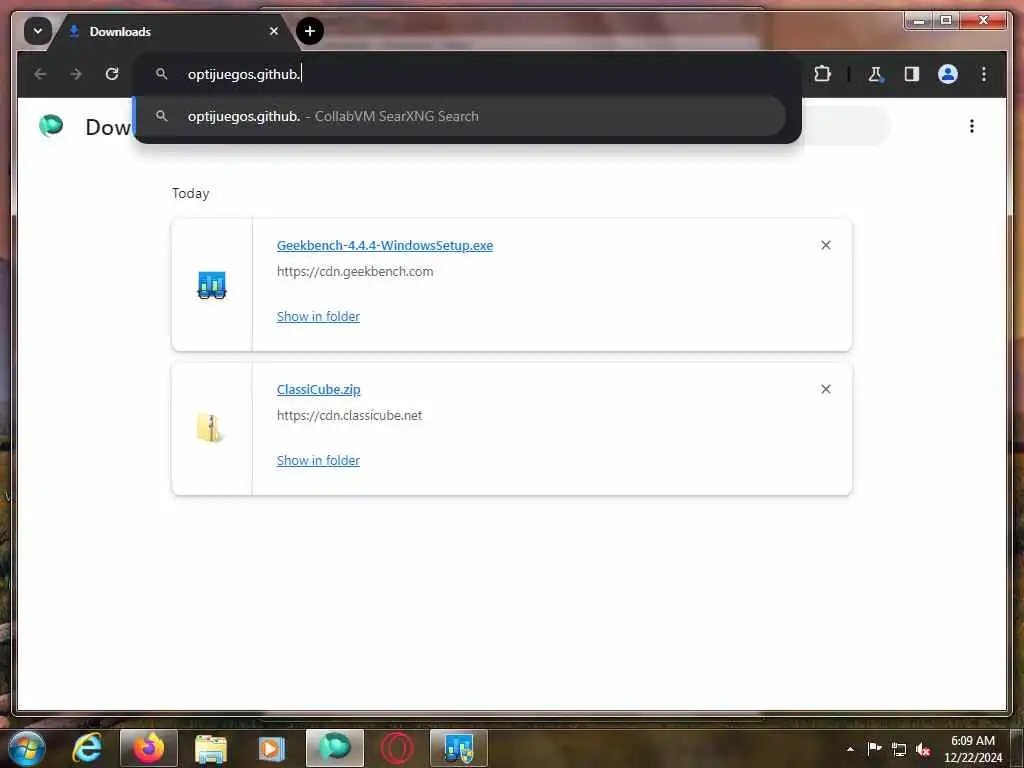1024x768 pixels.
Task: Toggle the side panel icon
Action: coord(912,74)
